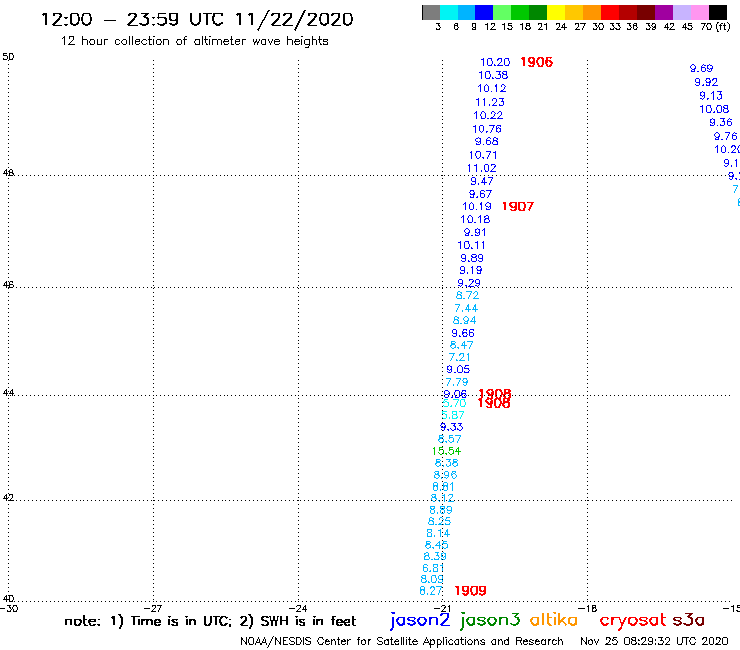Viewport: 740px width, 650px height.
Task: Select the 9.69 value on right track
Action: pyautogui.click(x=701, y=68)
